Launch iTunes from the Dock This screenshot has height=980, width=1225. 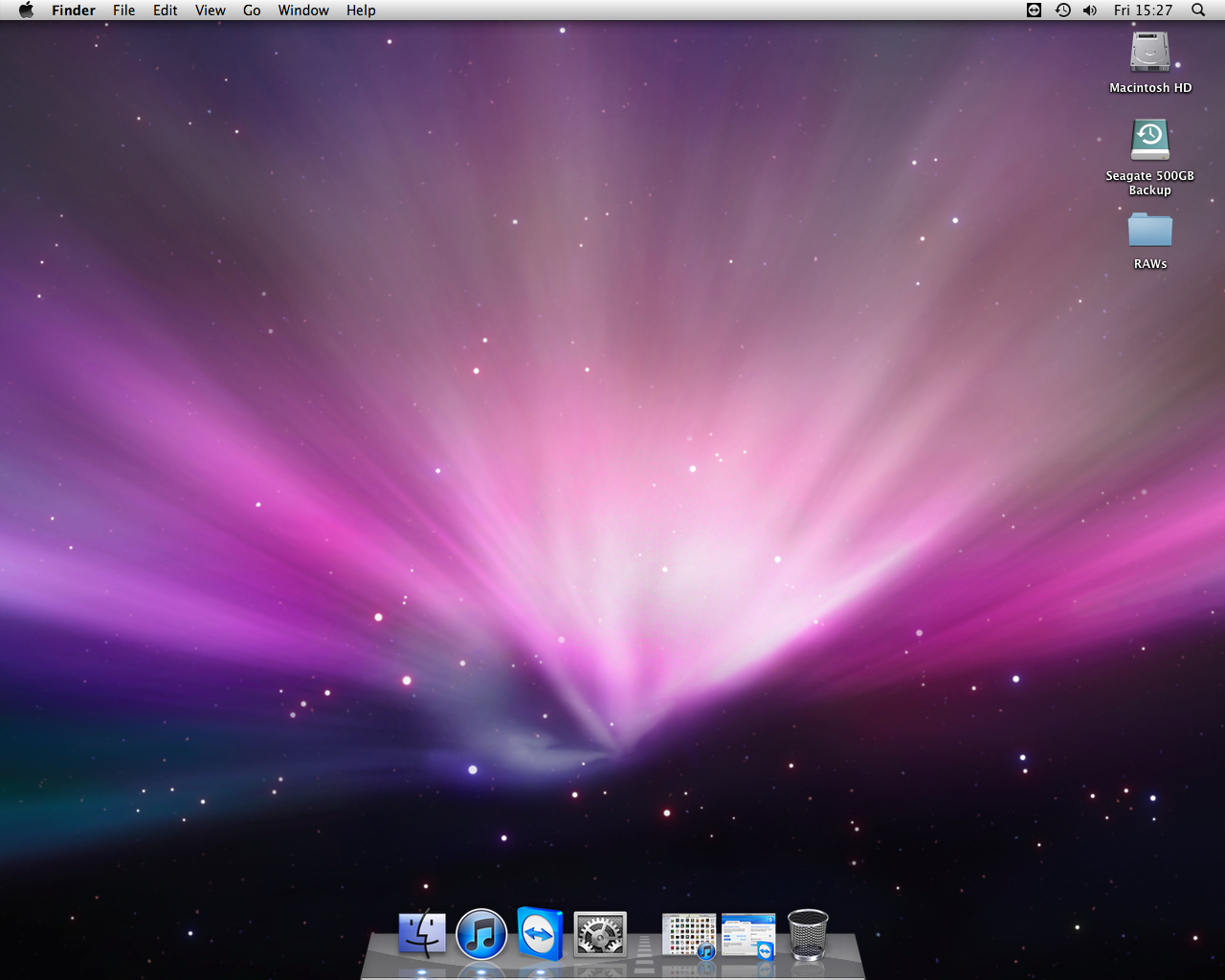tap(481, 934)
